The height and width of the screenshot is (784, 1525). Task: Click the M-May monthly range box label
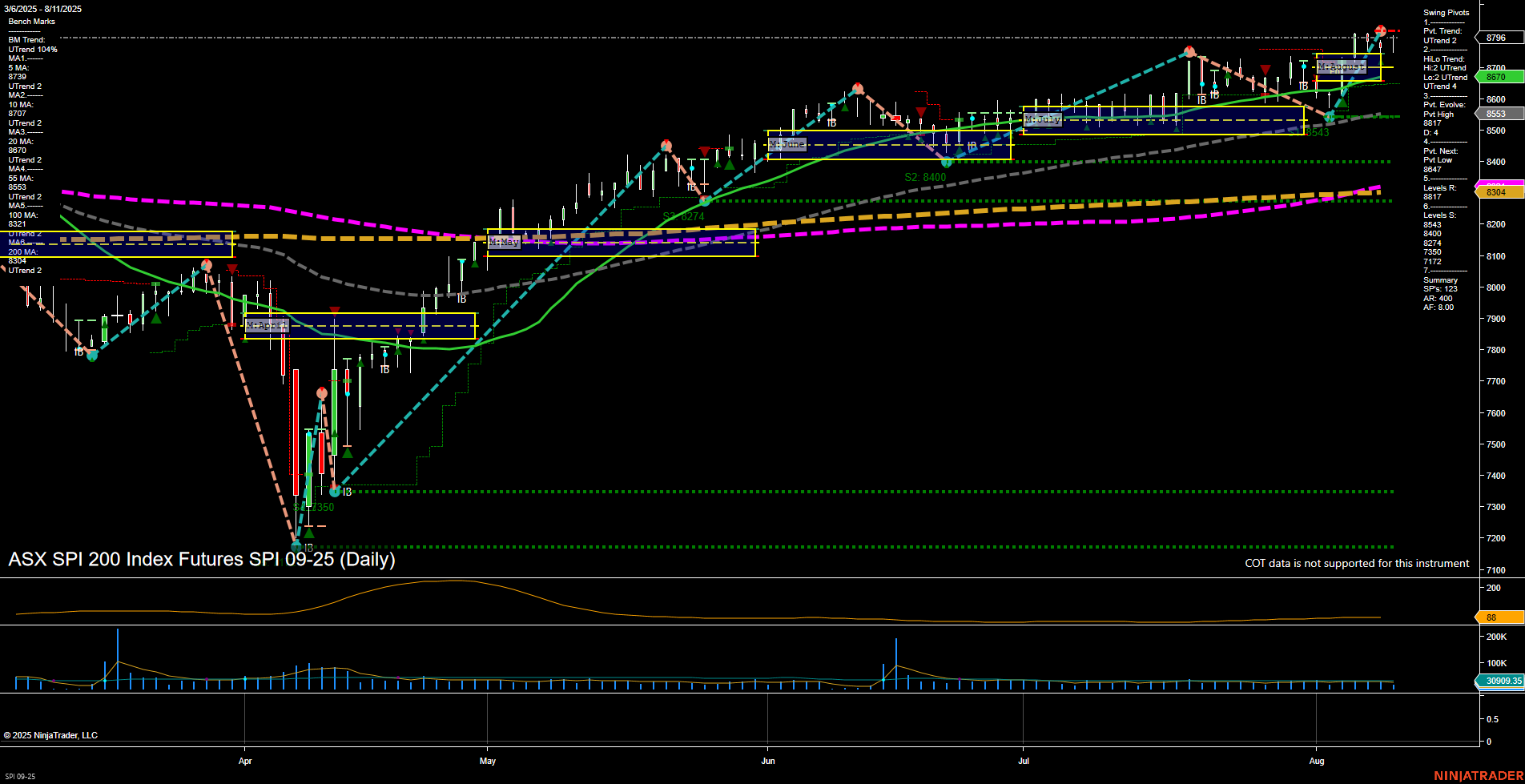(x=504, y=241)
